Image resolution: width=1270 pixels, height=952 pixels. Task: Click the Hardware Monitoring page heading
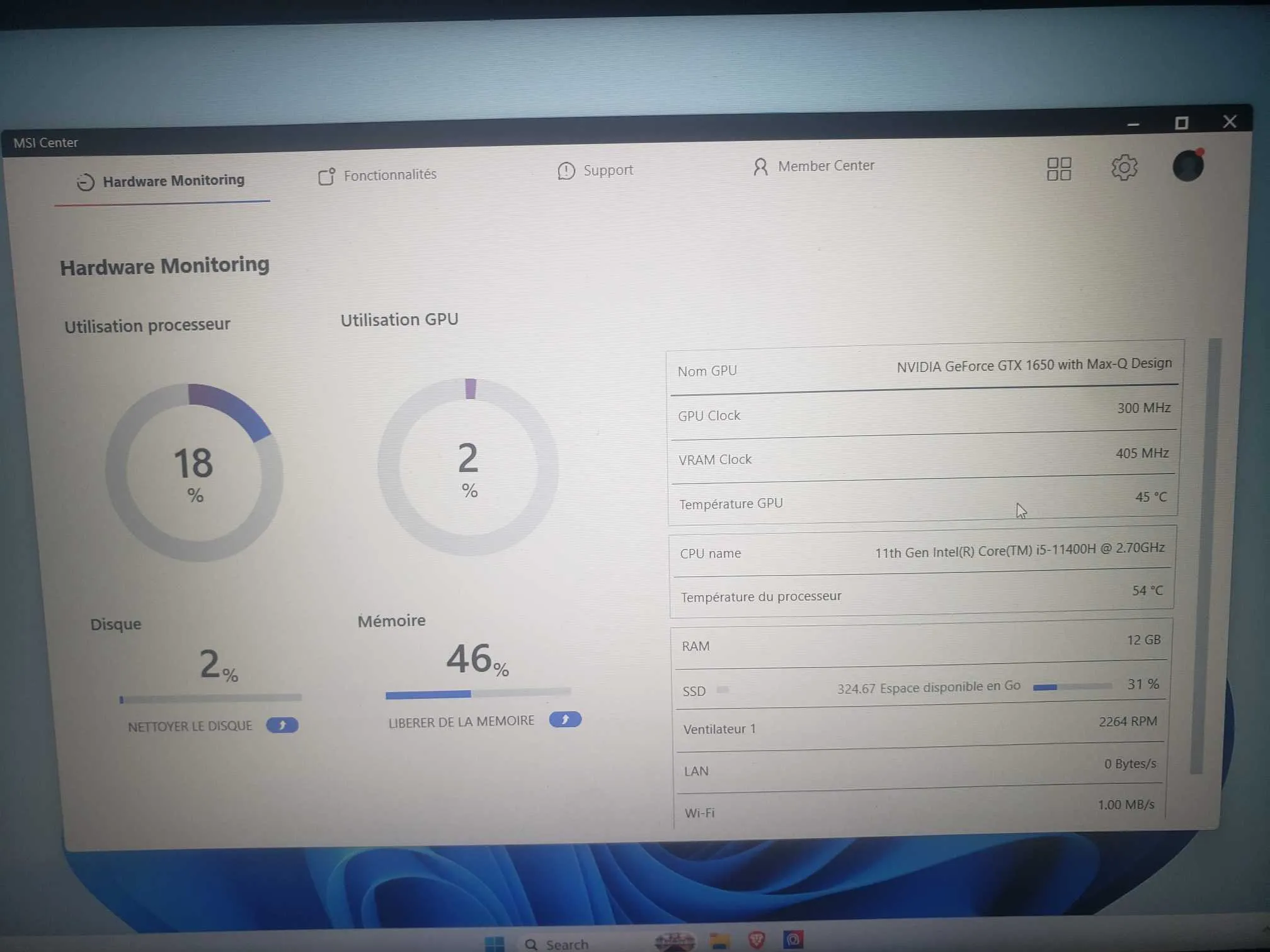pos(164,266)
